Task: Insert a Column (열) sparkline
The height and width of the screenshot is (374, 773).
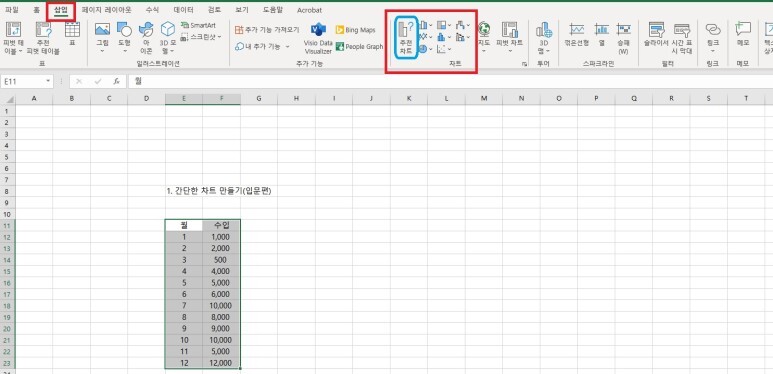Action: click(x=601, y=34)
